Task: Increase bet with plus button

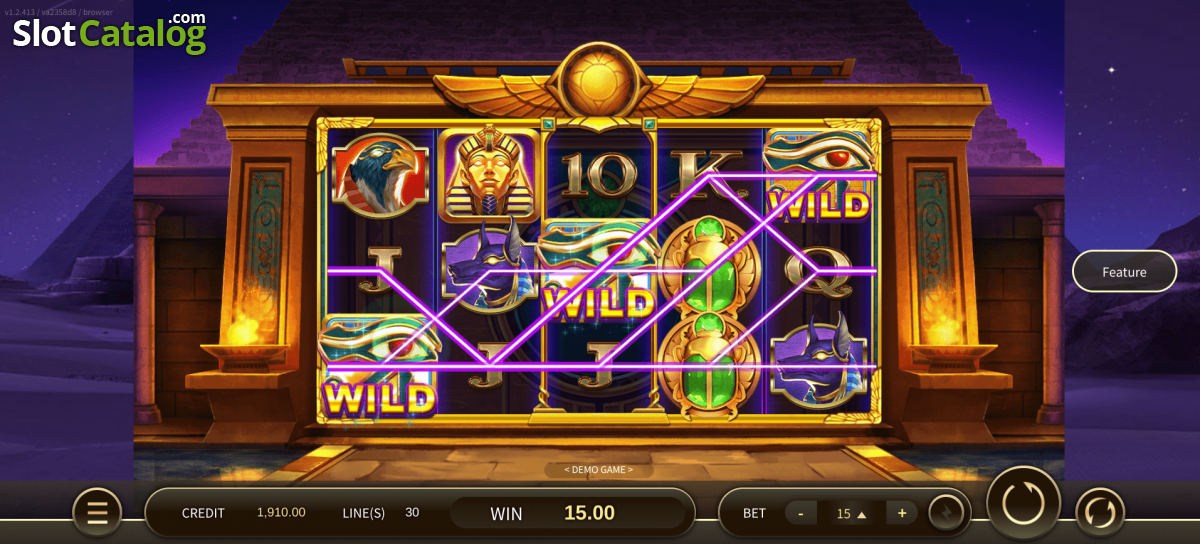Action: coord(902,513)
